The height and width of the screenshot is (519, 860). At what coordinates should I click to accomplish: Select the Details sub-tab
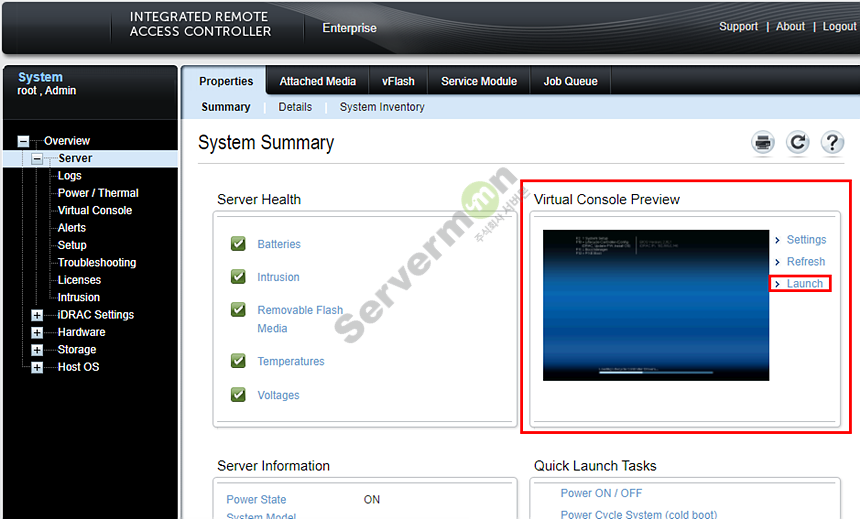coord(295,107)
